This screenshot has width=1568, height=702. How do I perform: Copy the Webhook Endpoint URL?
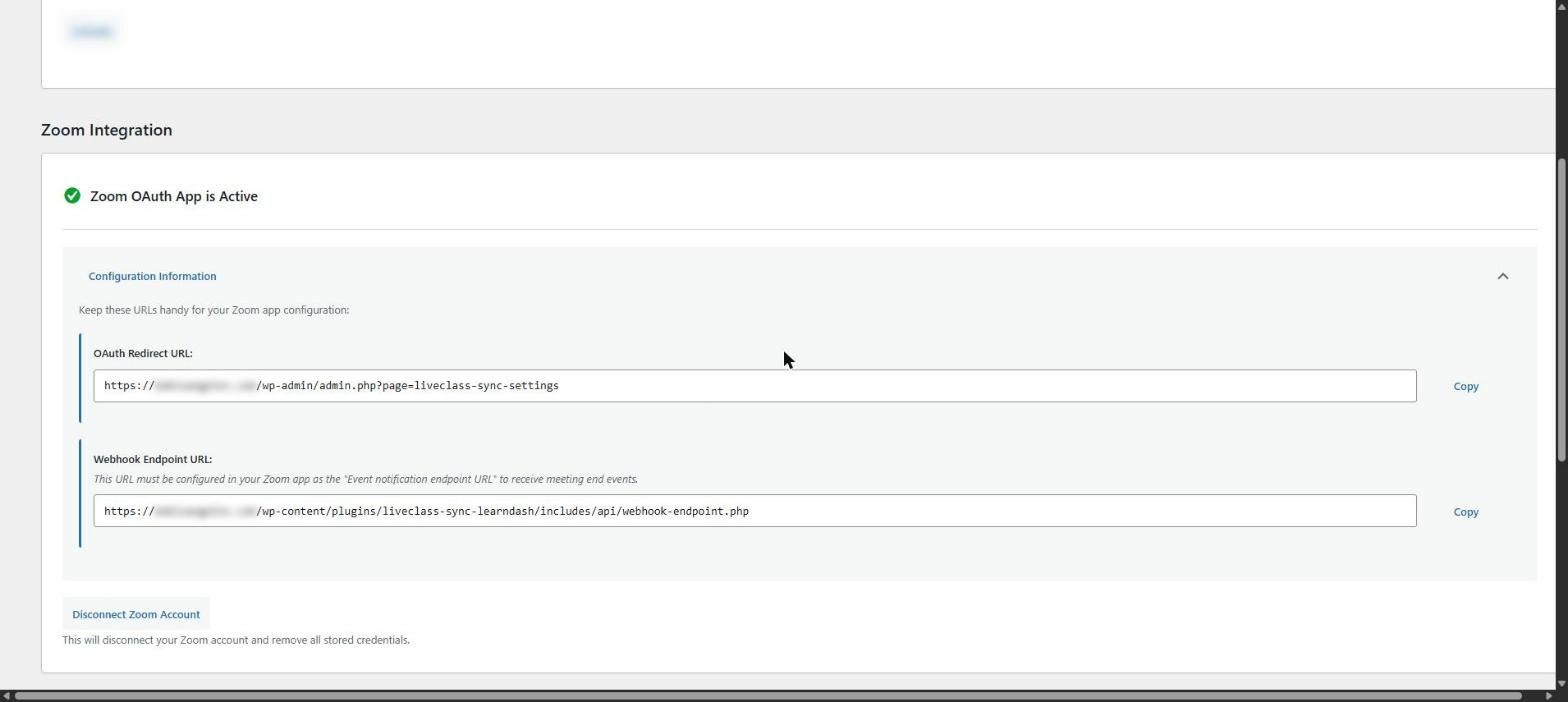coord(1465,512)
